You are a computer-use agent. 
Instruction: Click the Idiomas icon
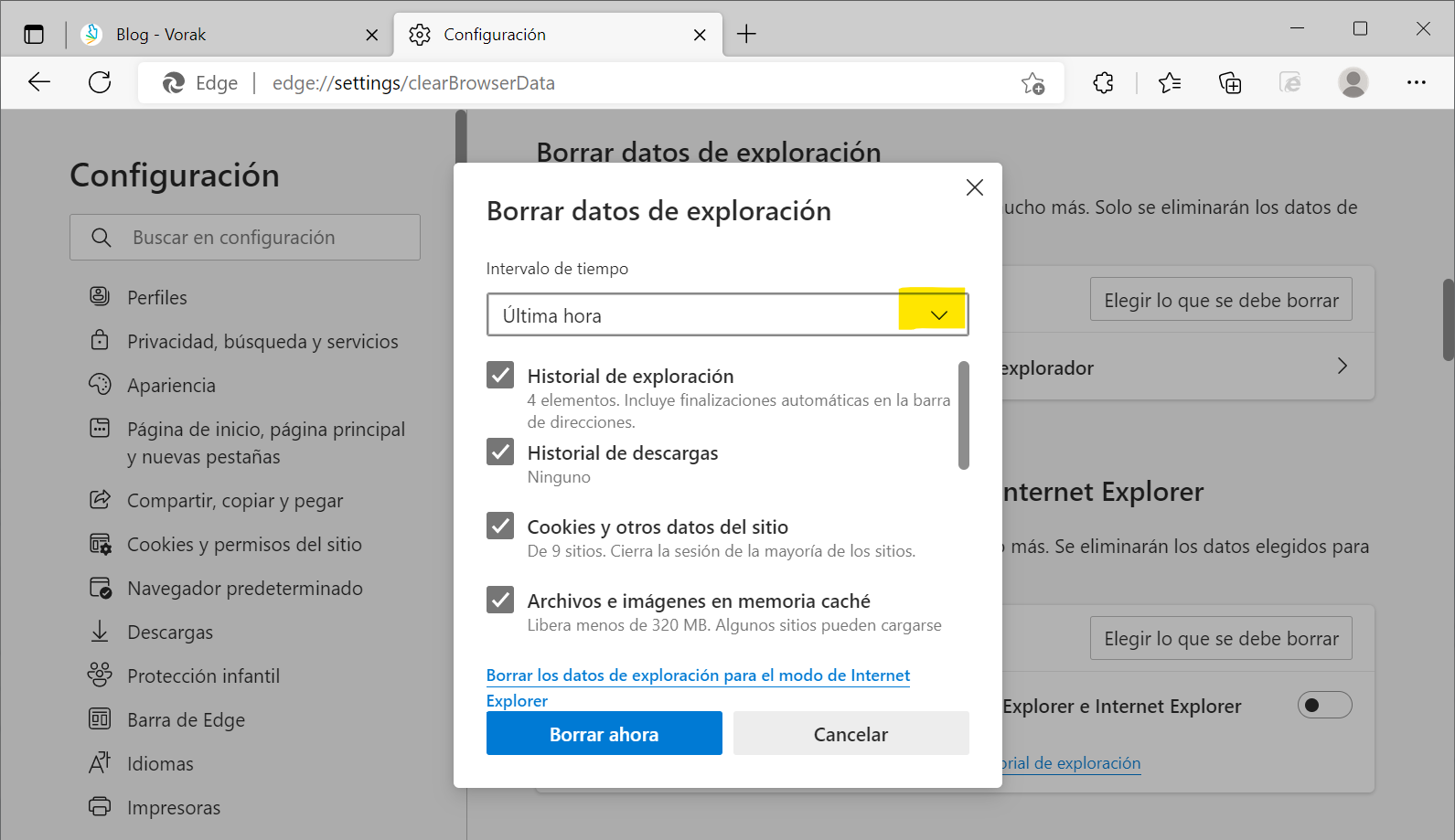(x=100, y=762)
